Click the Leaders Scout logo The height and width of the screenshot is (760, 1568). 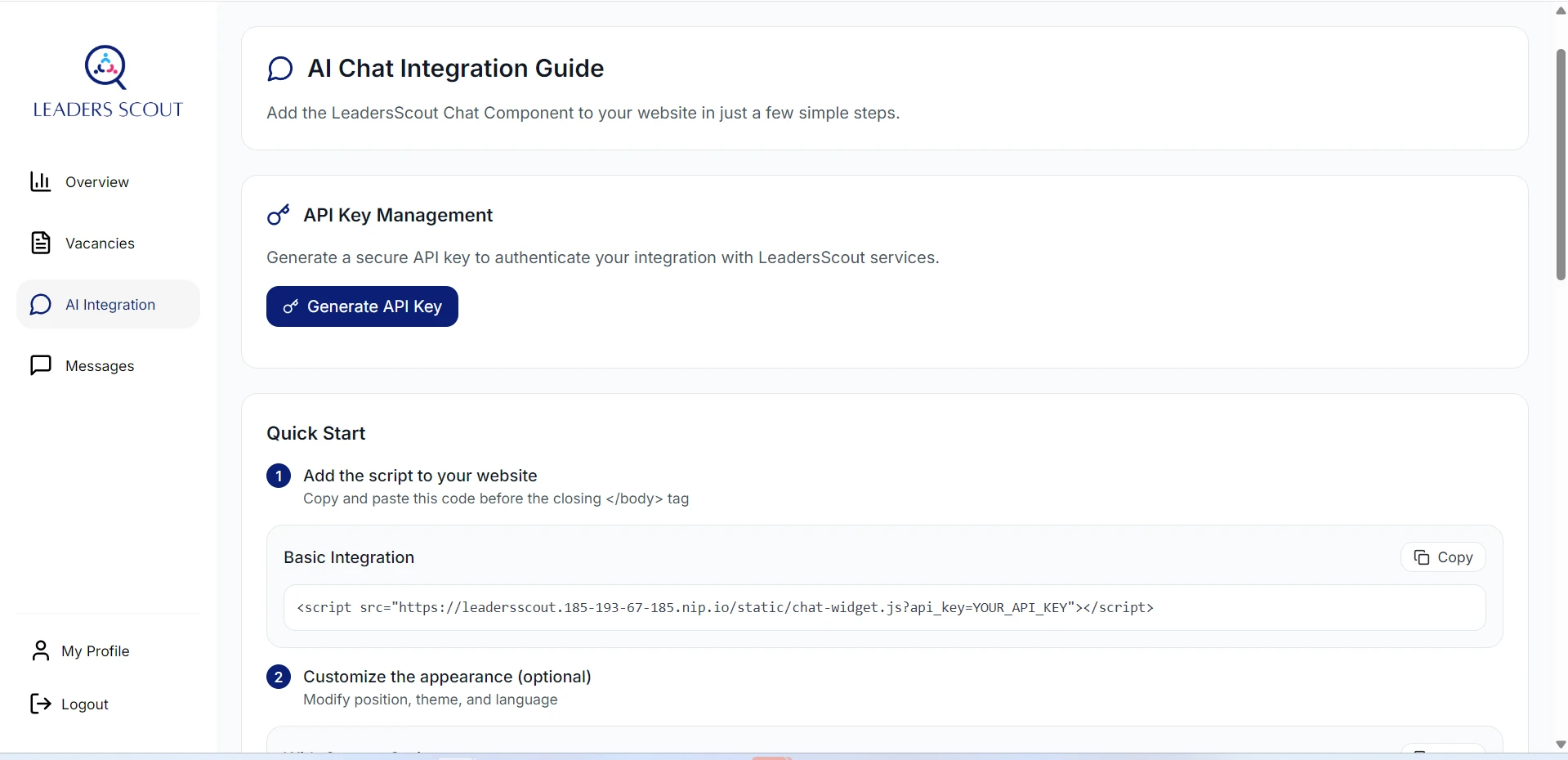pos(108,82)
